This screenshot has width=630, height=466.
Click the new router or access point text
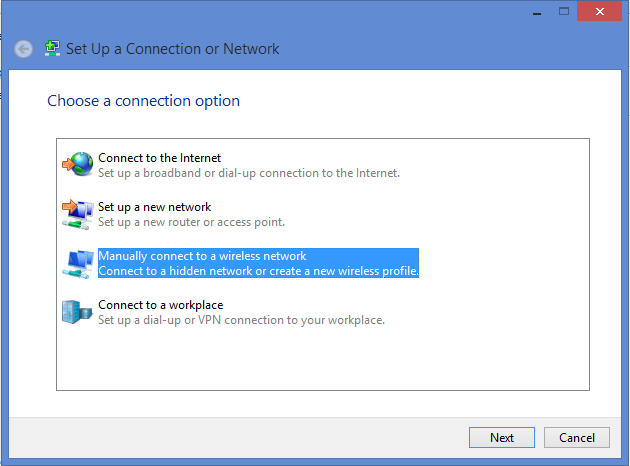[192, 222]
